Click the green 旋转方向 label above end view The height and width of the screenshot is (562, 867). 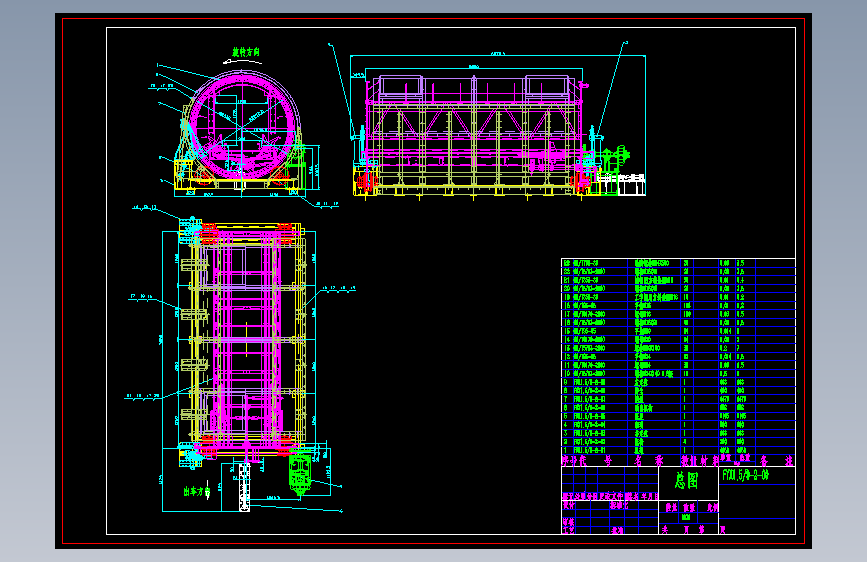coord(246,53)
